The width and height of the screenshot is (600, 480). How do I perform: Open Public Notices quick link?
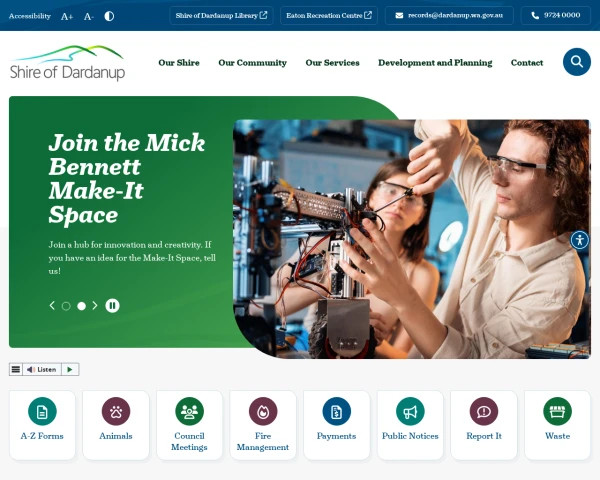tap(410, 425)
